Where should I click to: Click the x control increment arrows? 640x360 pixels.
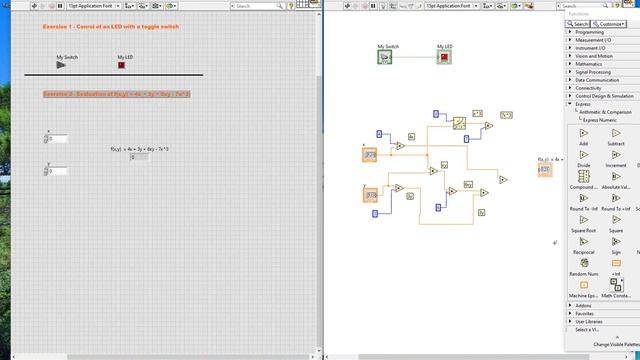coord(46,139)
